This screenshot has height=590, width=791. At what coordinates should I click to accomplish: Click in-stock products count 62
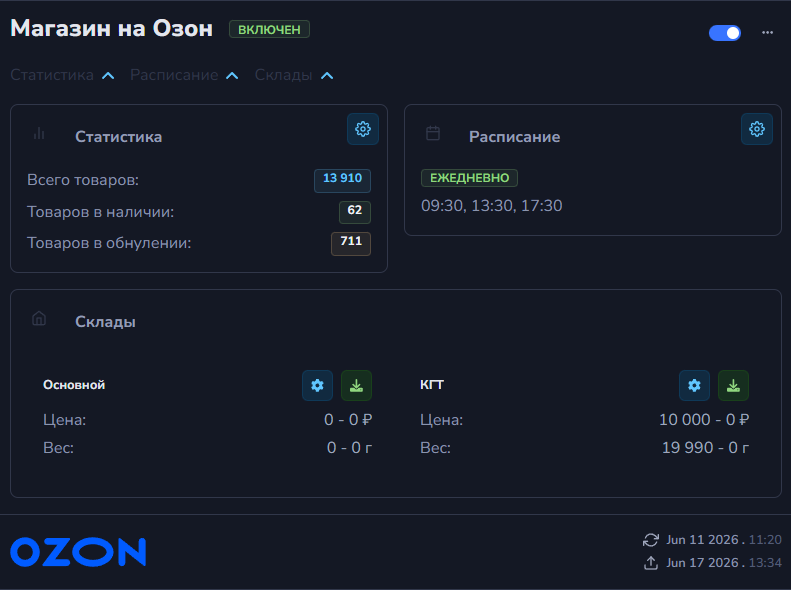355,212
